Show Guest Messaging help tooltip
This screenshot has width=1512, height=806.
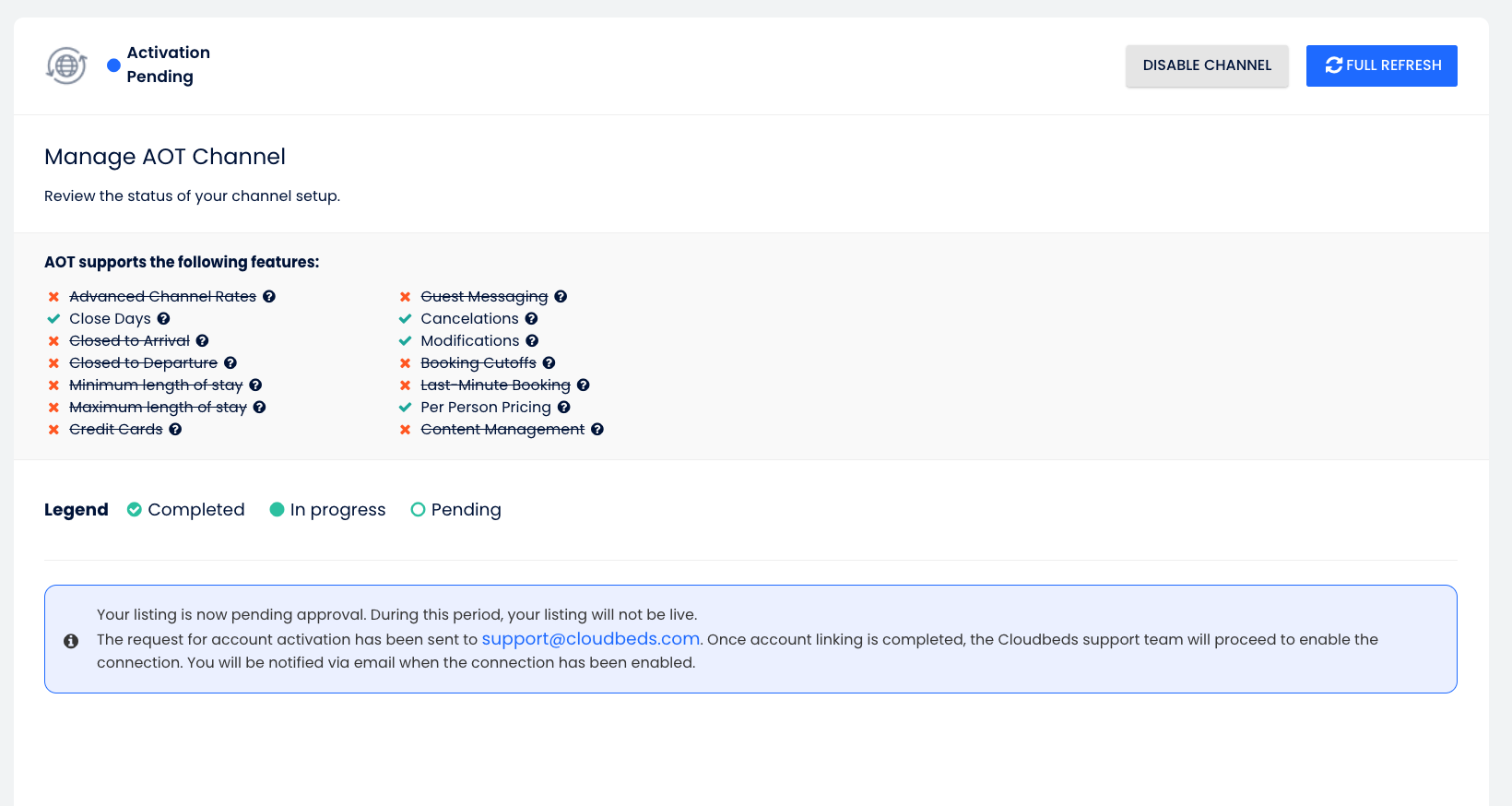(561, 296)
